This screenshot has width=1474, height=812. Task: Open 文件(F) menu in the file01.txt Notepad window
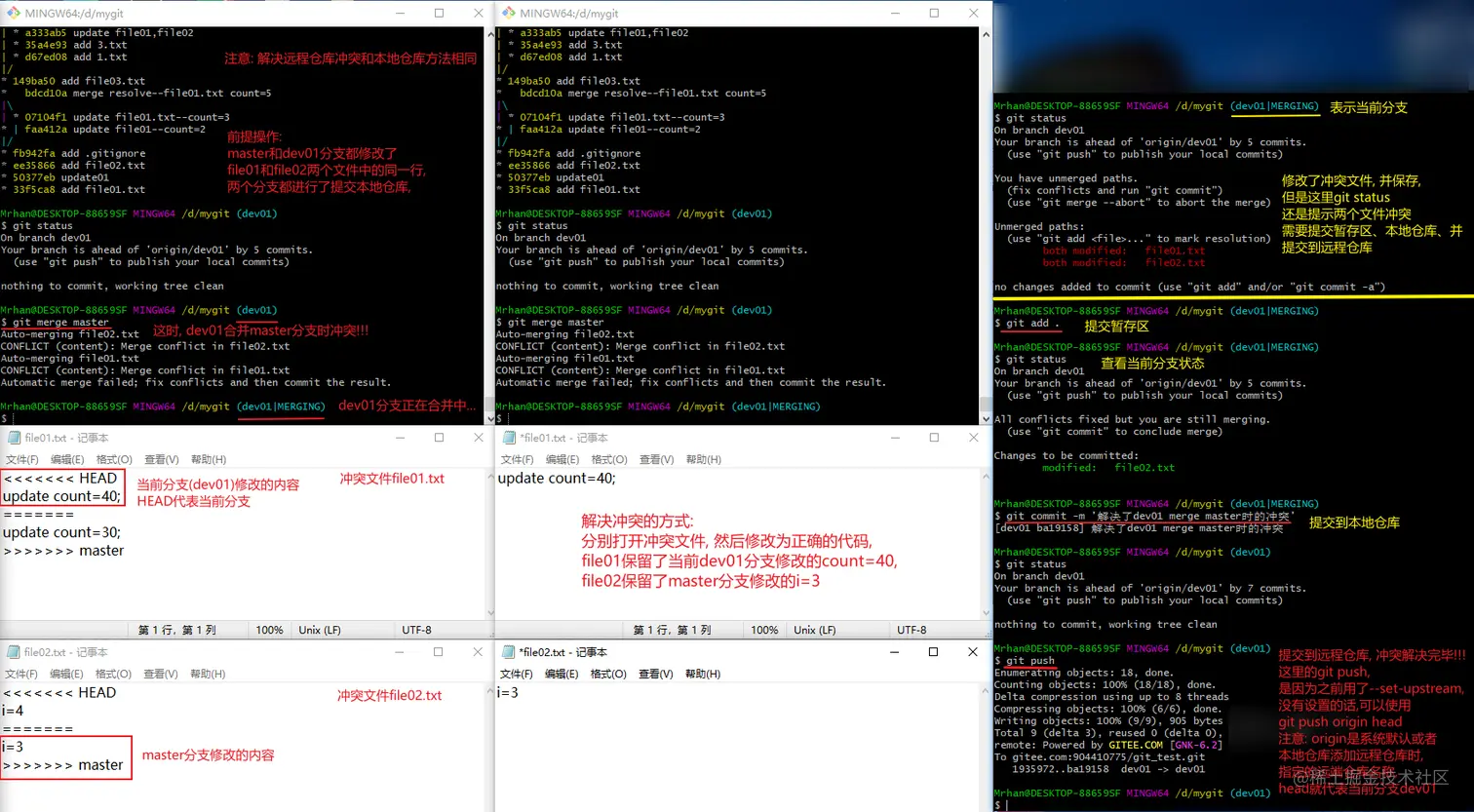click(x=22, y=459)
